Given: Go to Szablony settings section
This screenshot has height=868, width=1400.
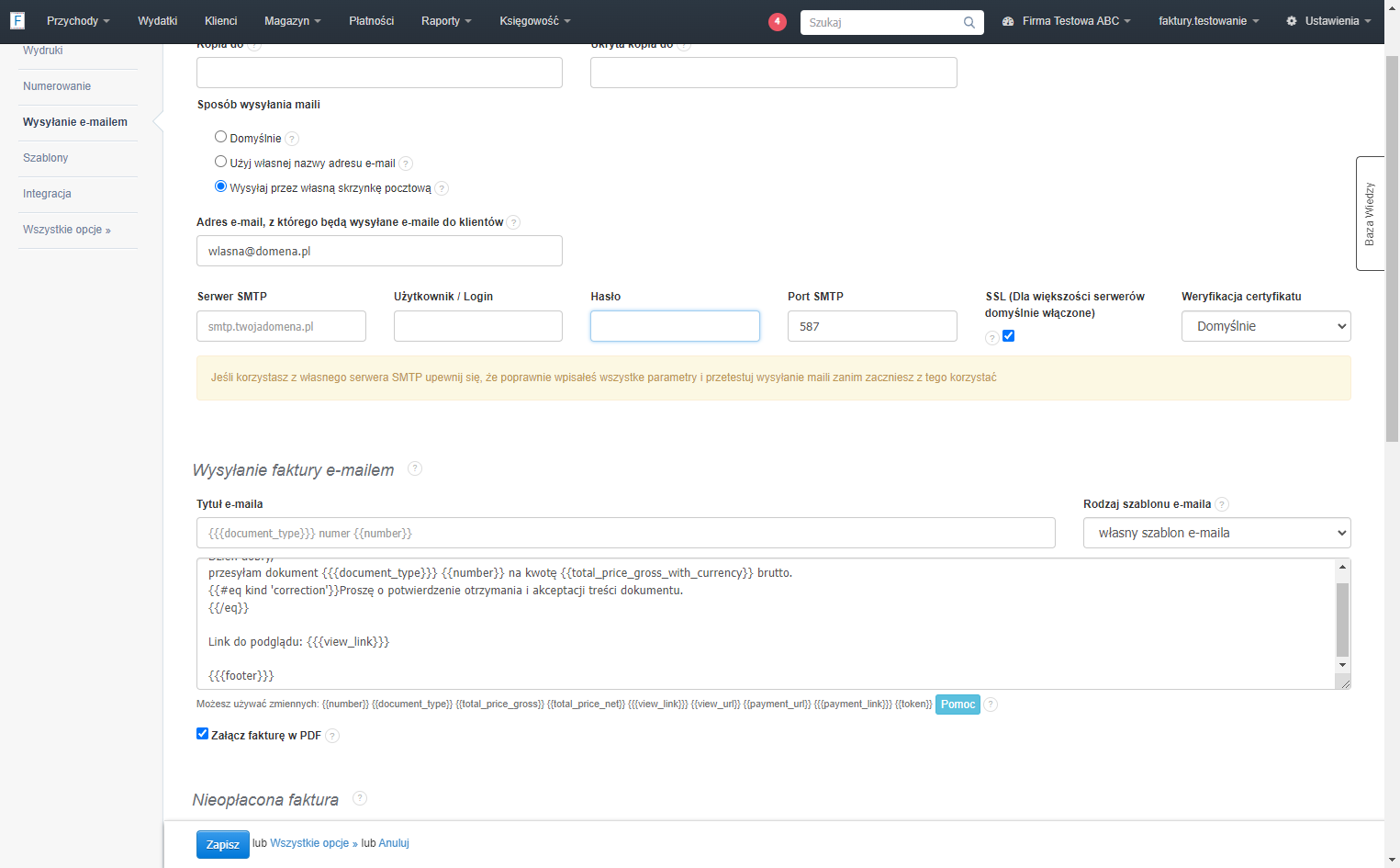Looking at the screenshot, I should point(46,158).
